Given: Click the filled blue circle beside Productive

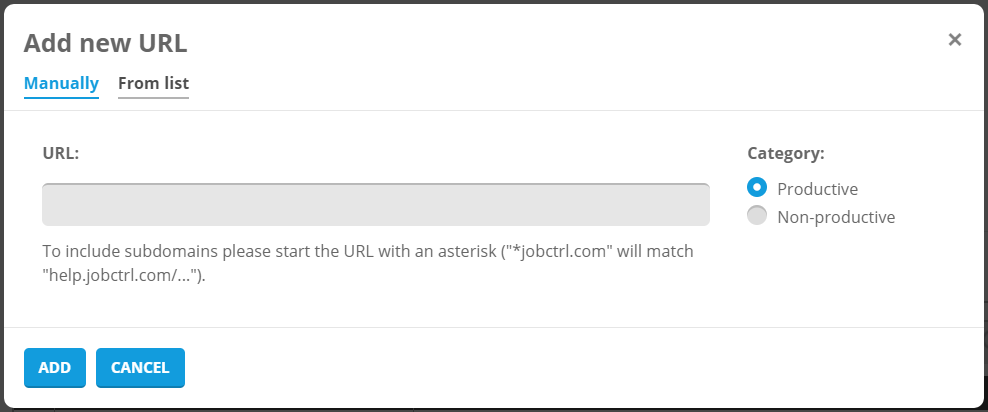Looking at the screenshot, I should [x=757, y=187].
